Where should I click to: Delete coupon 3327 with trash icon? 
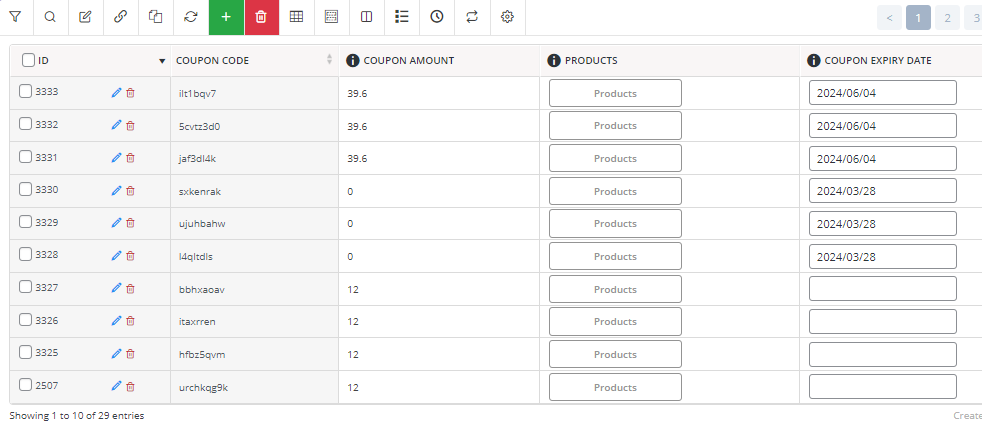[130, 289]
